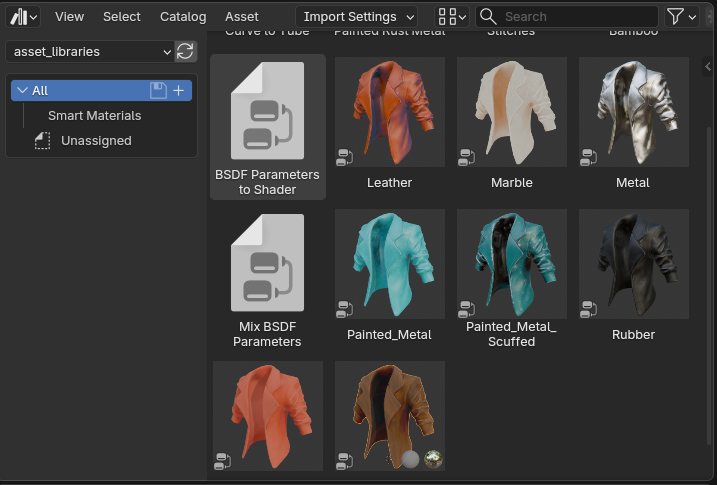Click the save catalog changes icon
Viewport: 717px width, 485px height.
point(158,90)
